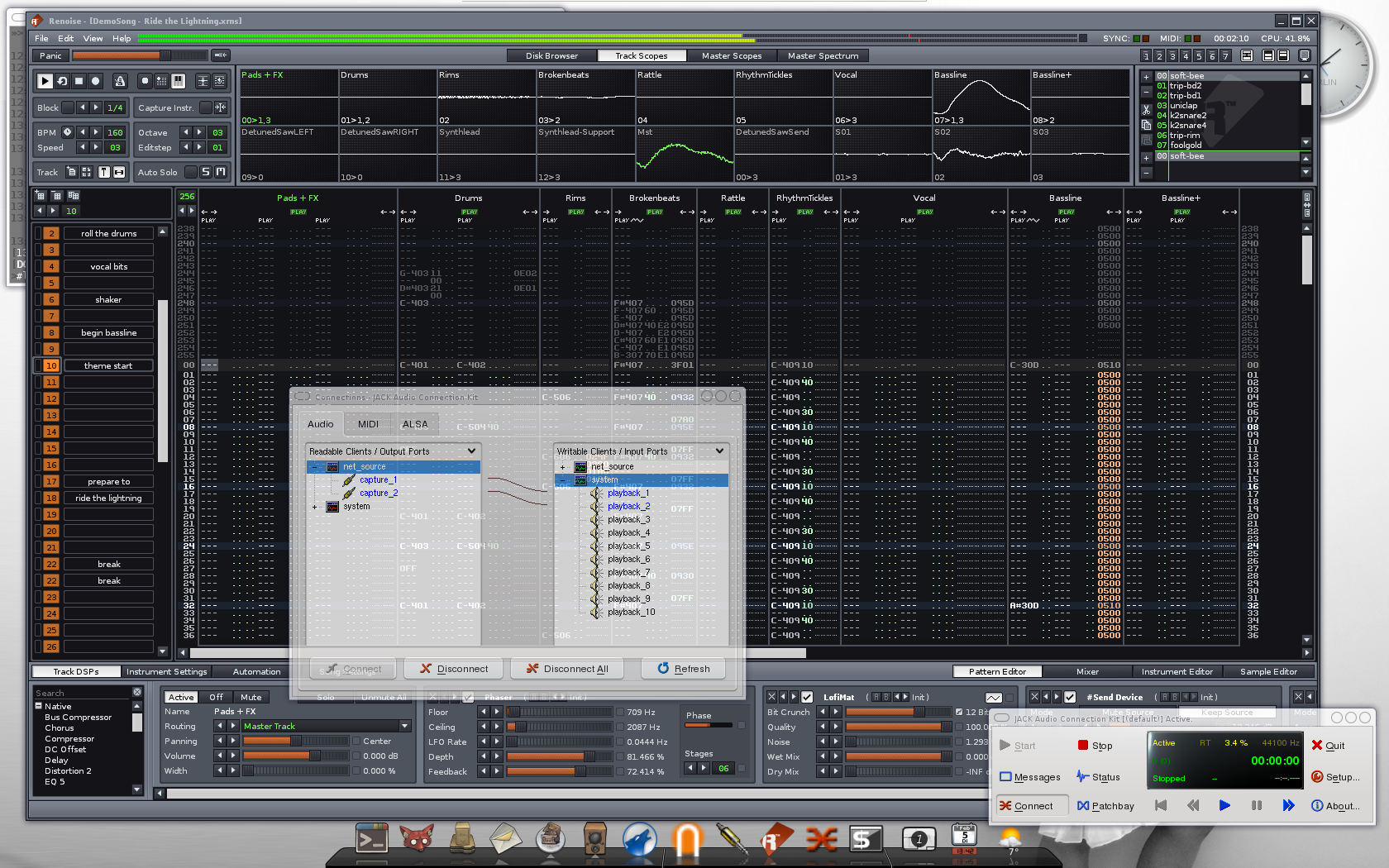1389x868 pixels.
Task: Open the Instrument Settings tab
Action: pos(166,671)
